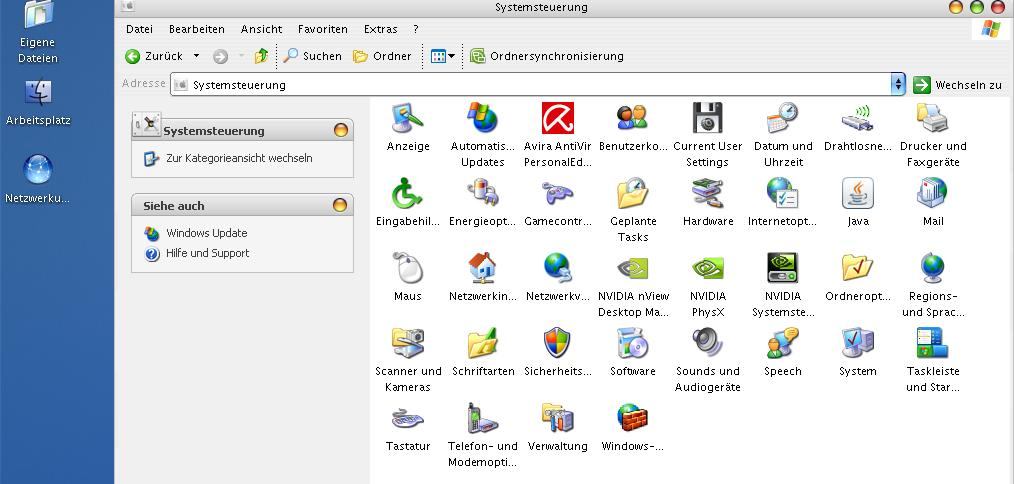Image resolution: width=1014 pixels, height=484 pixels.
Task: Click the up-one-level folder button
Action: (x=261, y=56)
